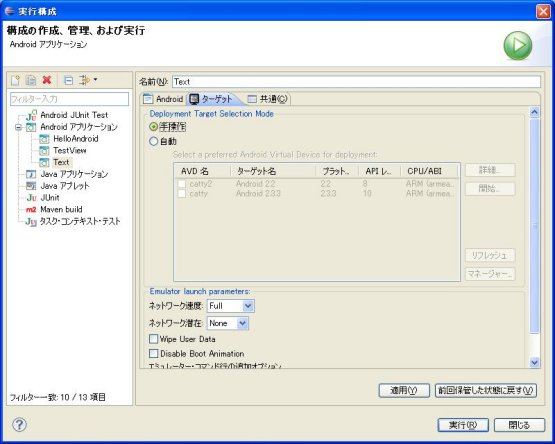
Task: Click the 実行 run button
Action: [463, 425]
